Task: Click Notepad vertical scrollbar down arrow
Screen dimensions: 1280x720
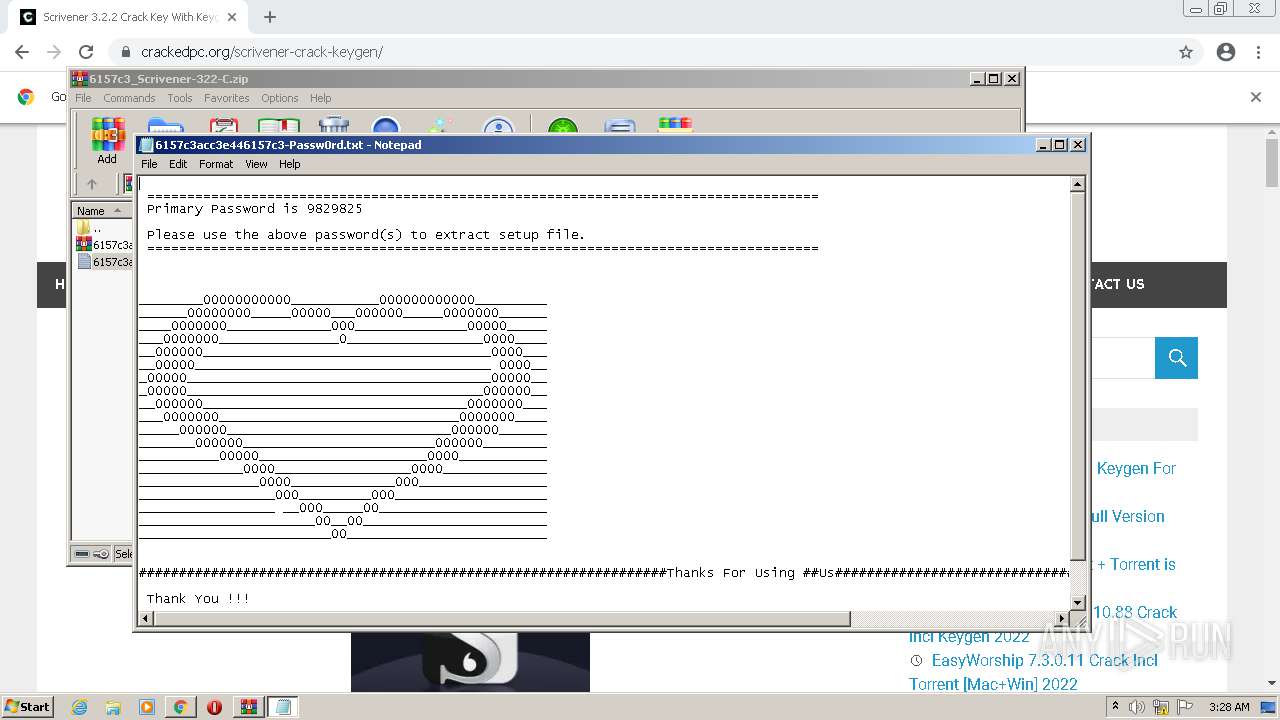Action: tap(1078, 602)
